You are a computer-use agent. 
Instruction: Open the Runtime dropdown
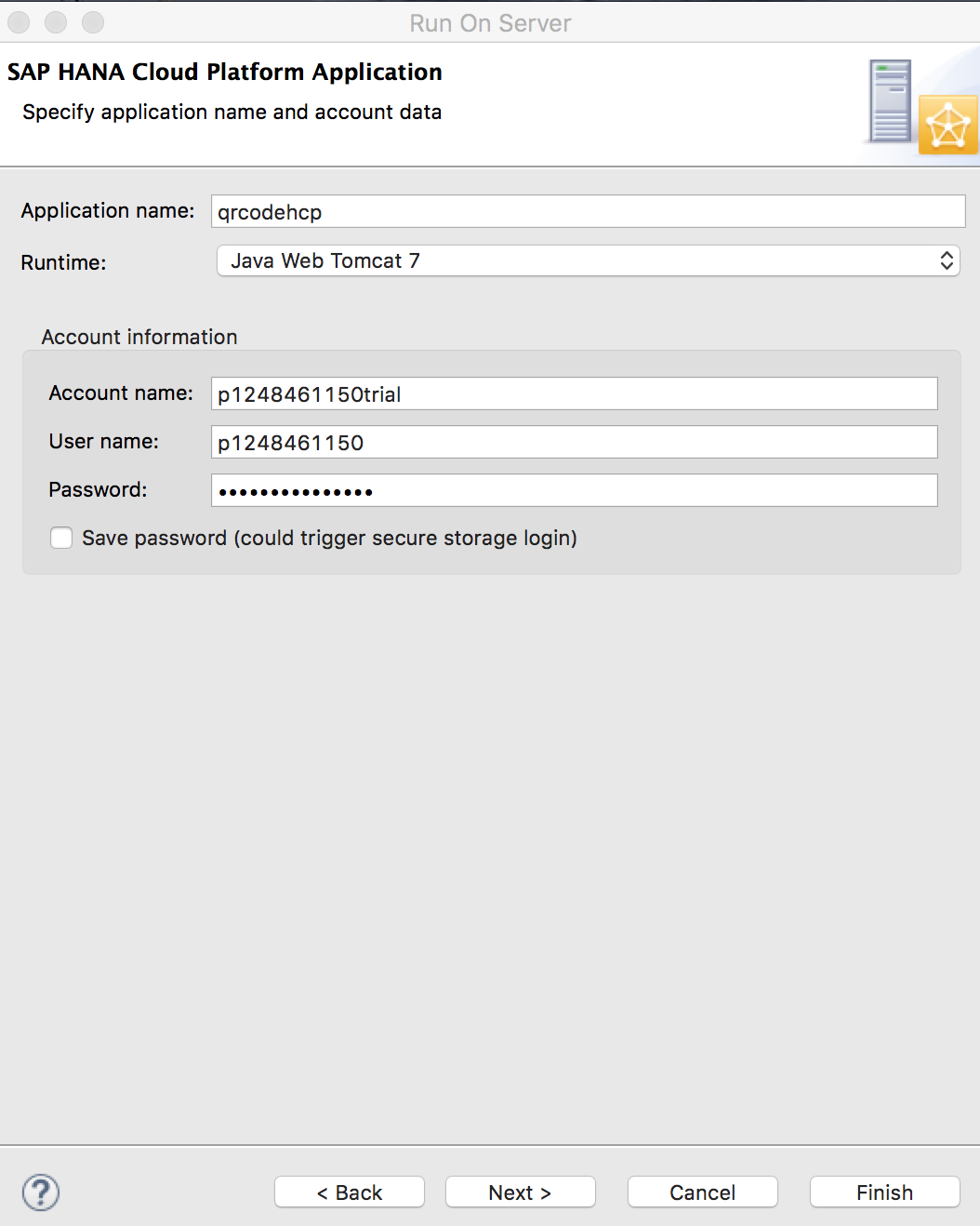(588, 260)
